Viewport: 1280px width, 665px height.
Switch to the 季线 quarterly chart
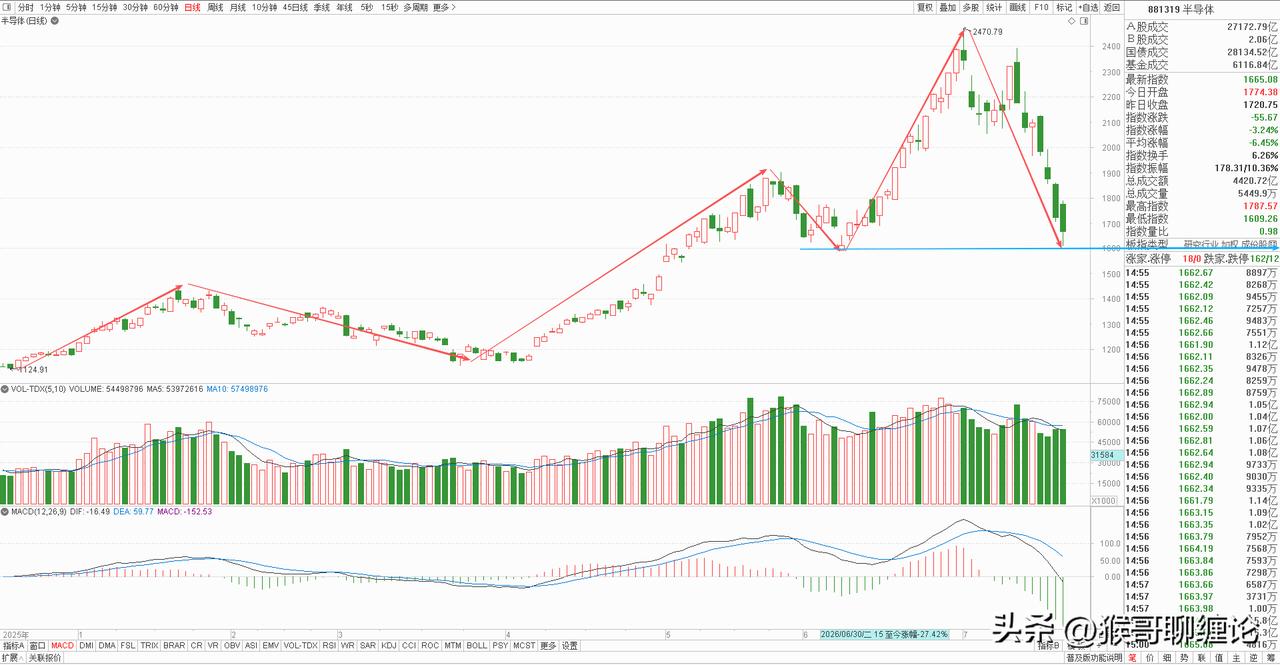coord(322,7)
